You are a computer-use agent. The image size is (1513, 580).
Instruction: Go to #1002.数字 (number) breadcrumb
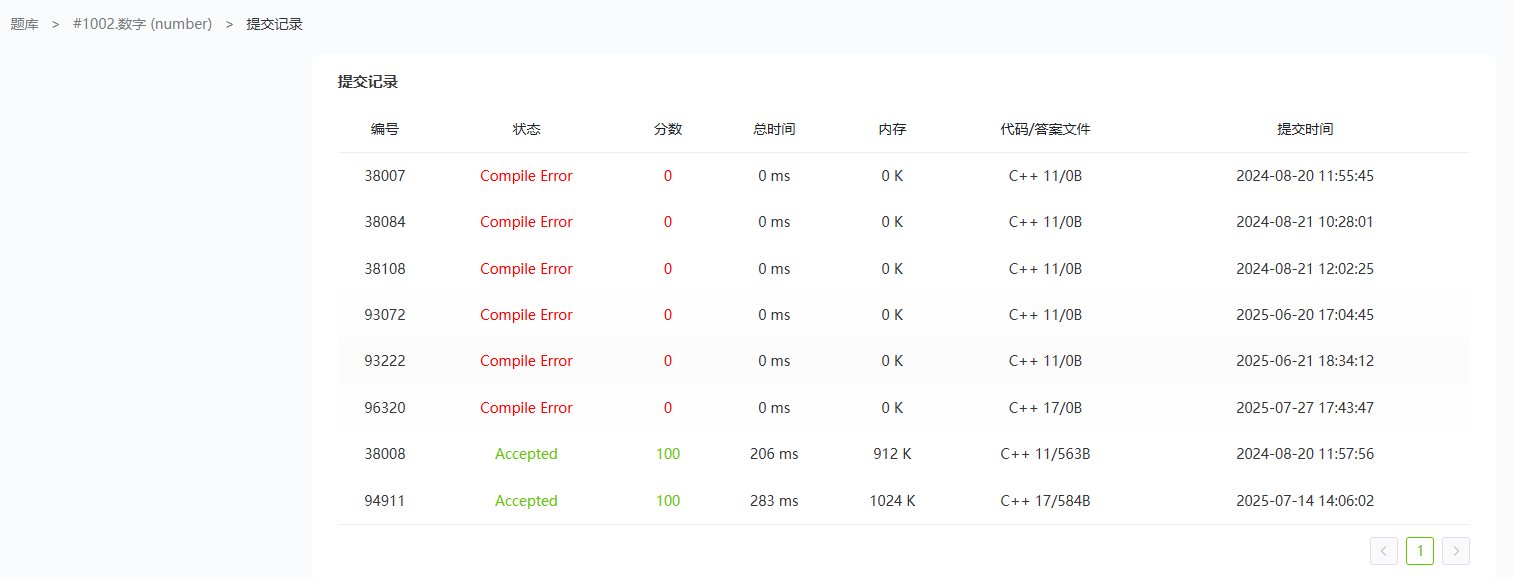point(142,24)
